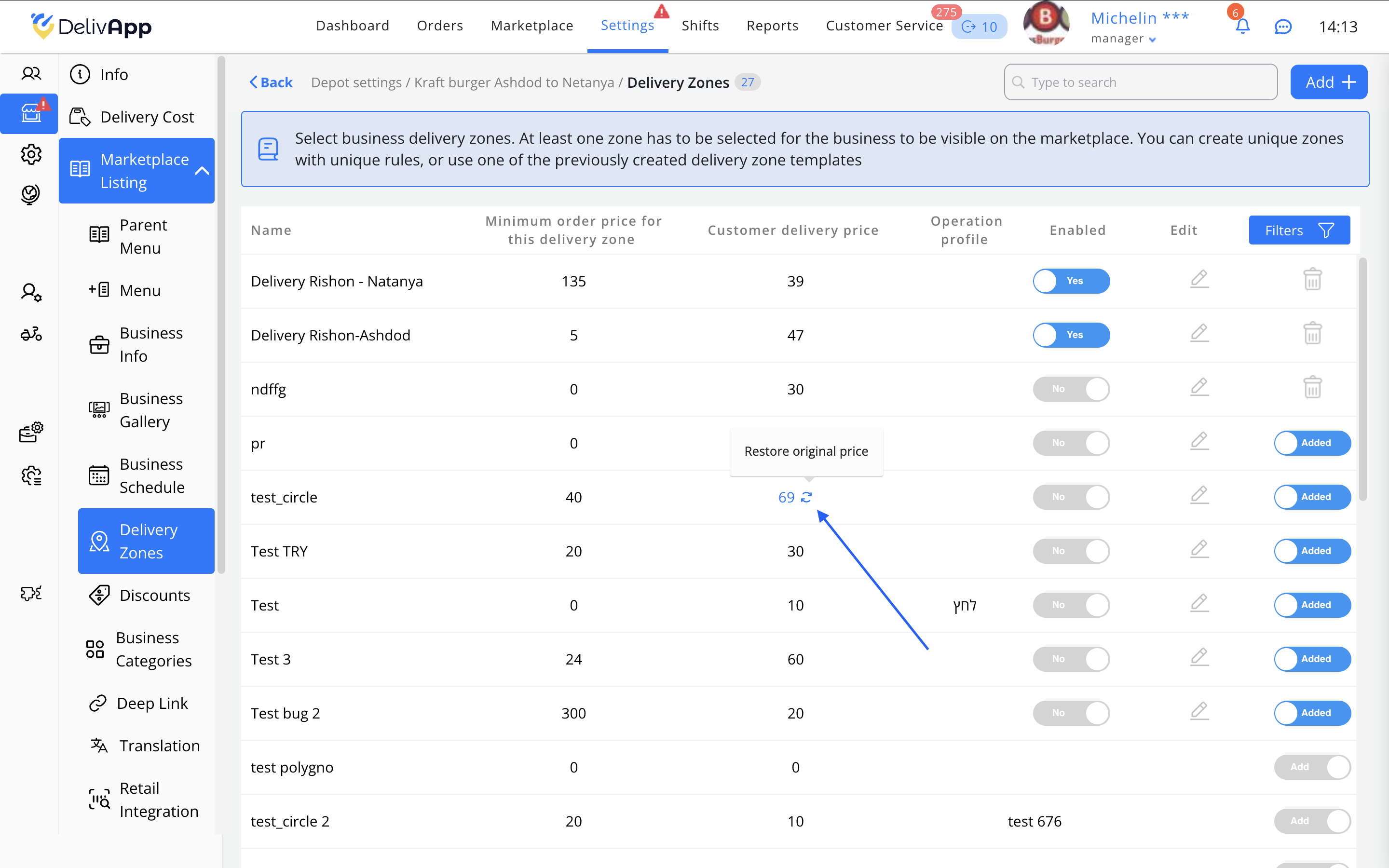Click the Add + button
This screenshot has width=1389, height=868.
pos(1328,82)
